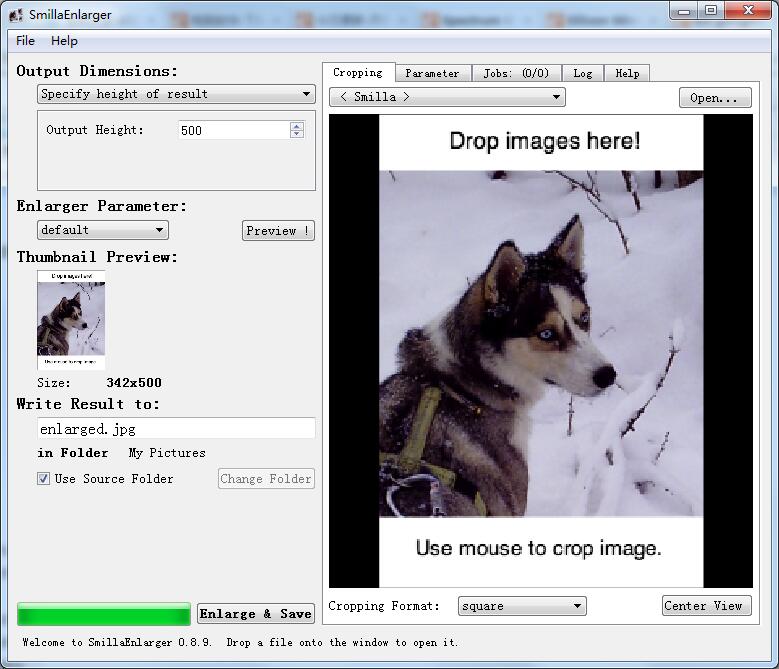Open the File menu
Image resolution: width=779 pixels, height=669 pixels.
tap(25, 41)
